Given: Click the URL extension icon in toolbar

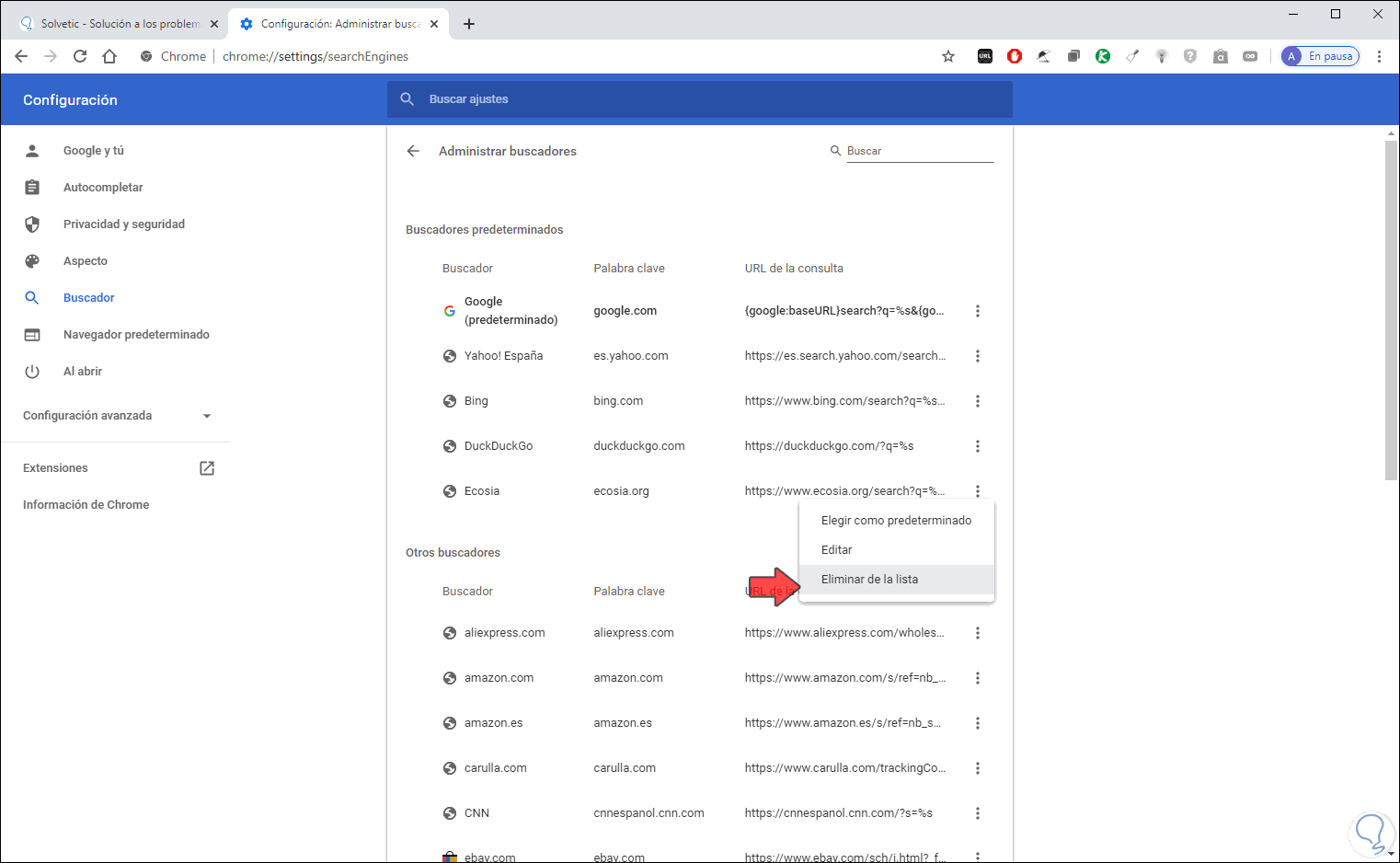Looking at the screenshot, I should [985, 56].
